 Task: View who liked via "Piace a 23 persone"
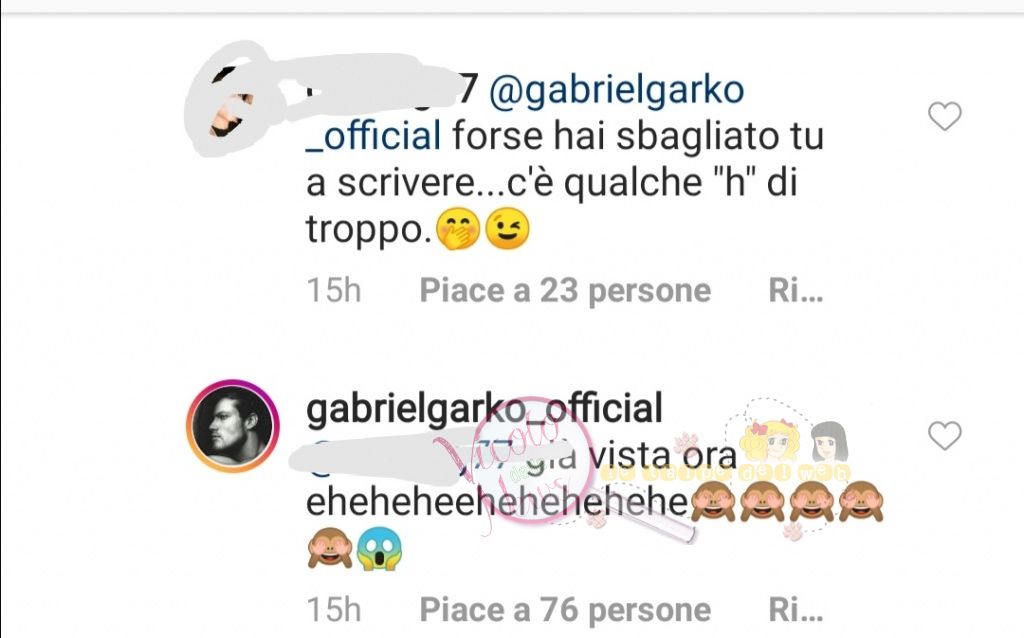coord(565,291)
